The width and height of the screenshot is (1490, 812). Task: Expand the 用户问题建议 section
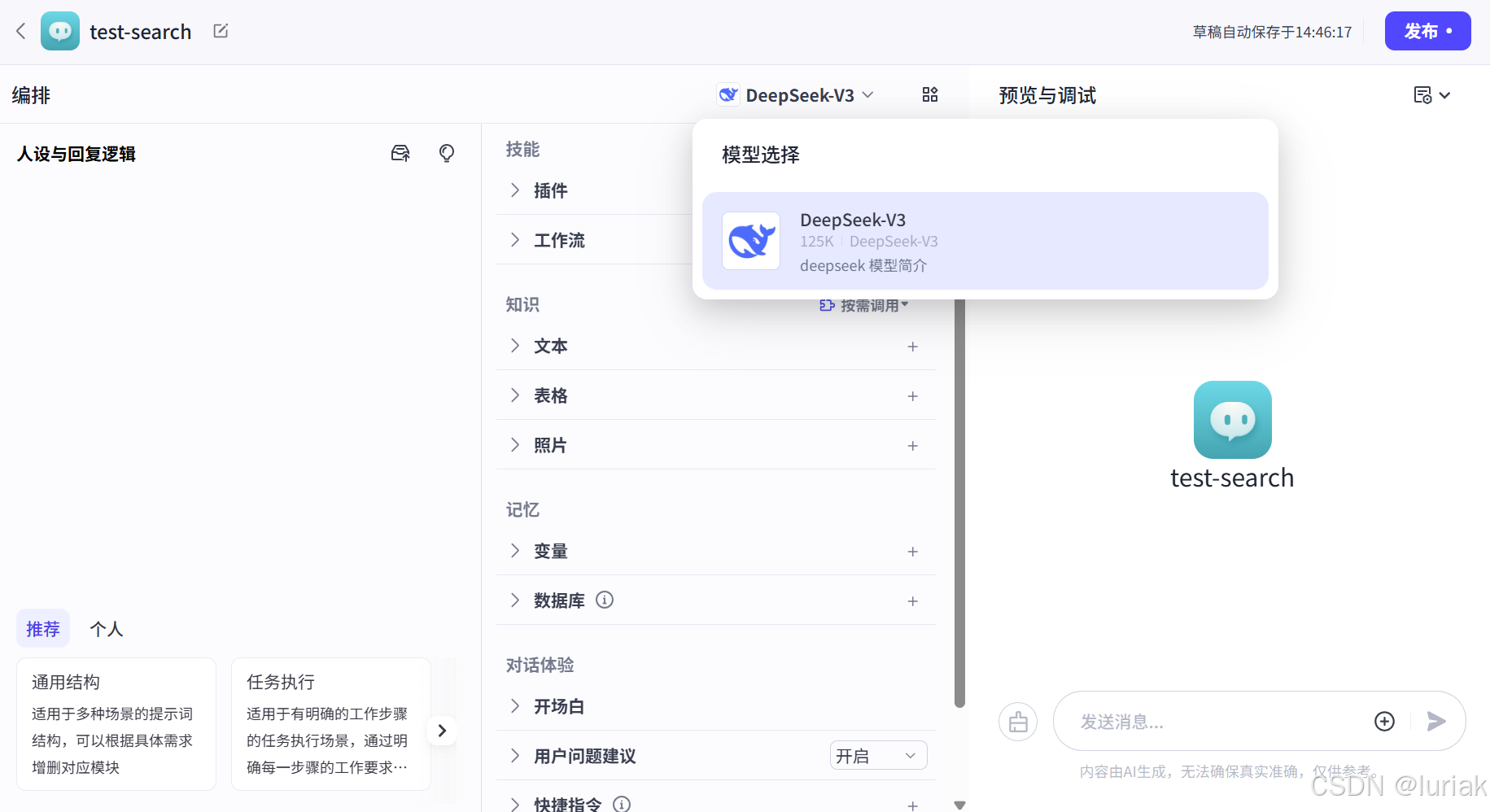(x=515, y=756)
